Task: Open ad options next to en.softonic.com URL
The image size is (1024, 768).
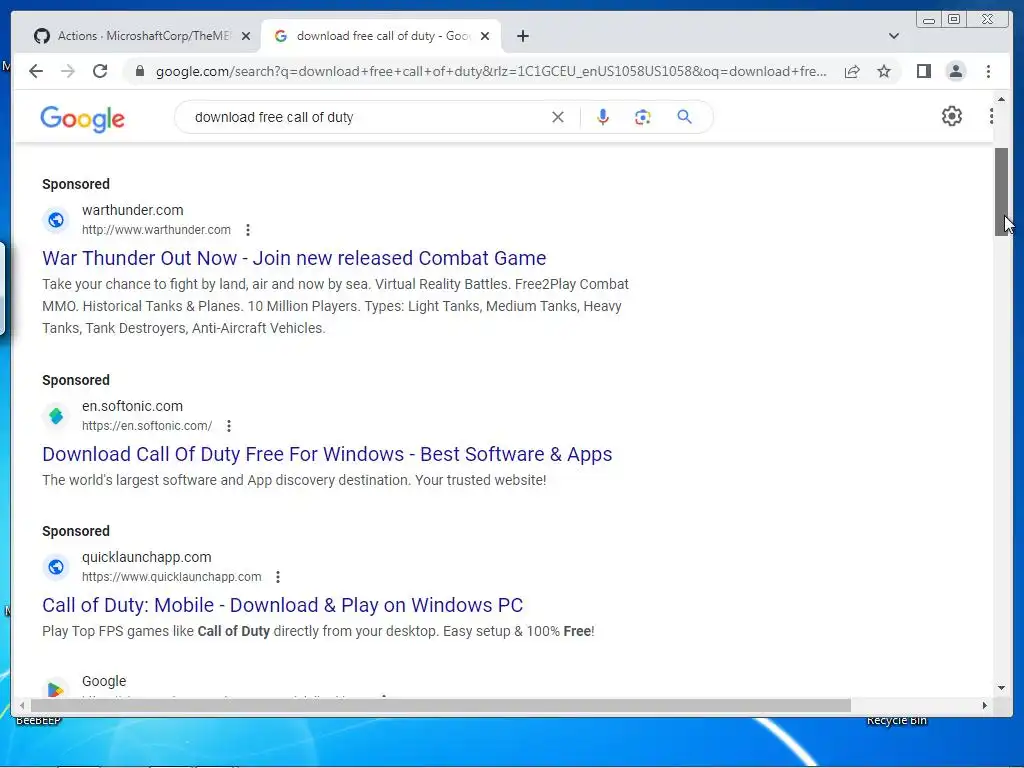Action: [x=229, y=426]
